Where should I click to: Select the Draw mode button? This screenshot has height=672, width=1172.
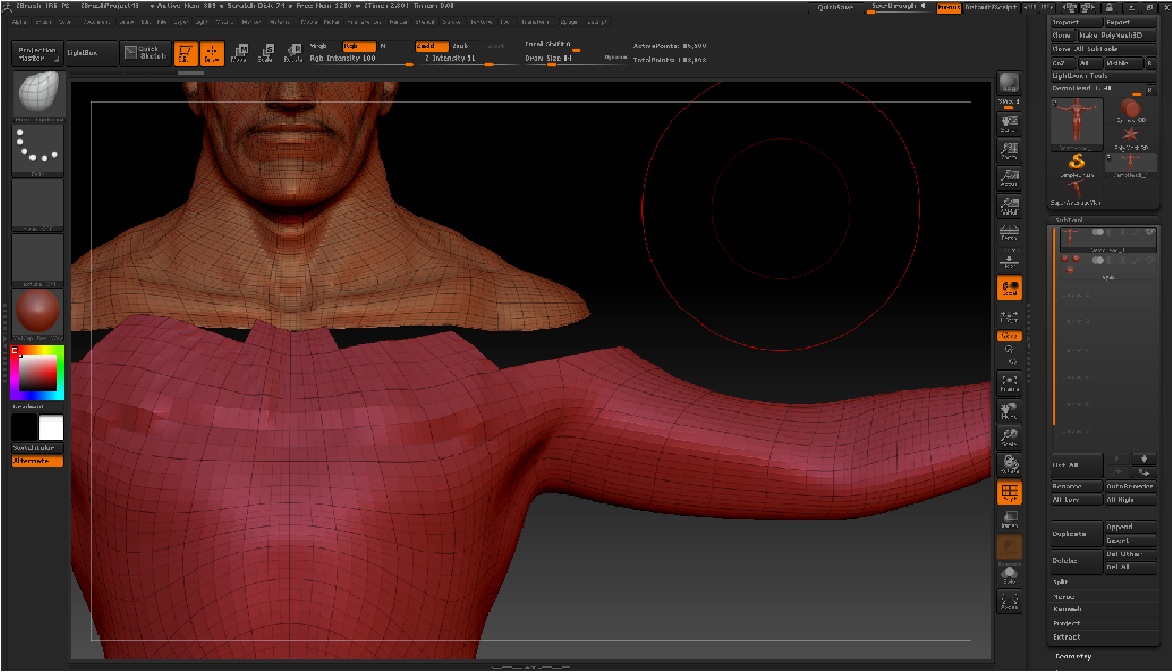[x=212, y=53]
